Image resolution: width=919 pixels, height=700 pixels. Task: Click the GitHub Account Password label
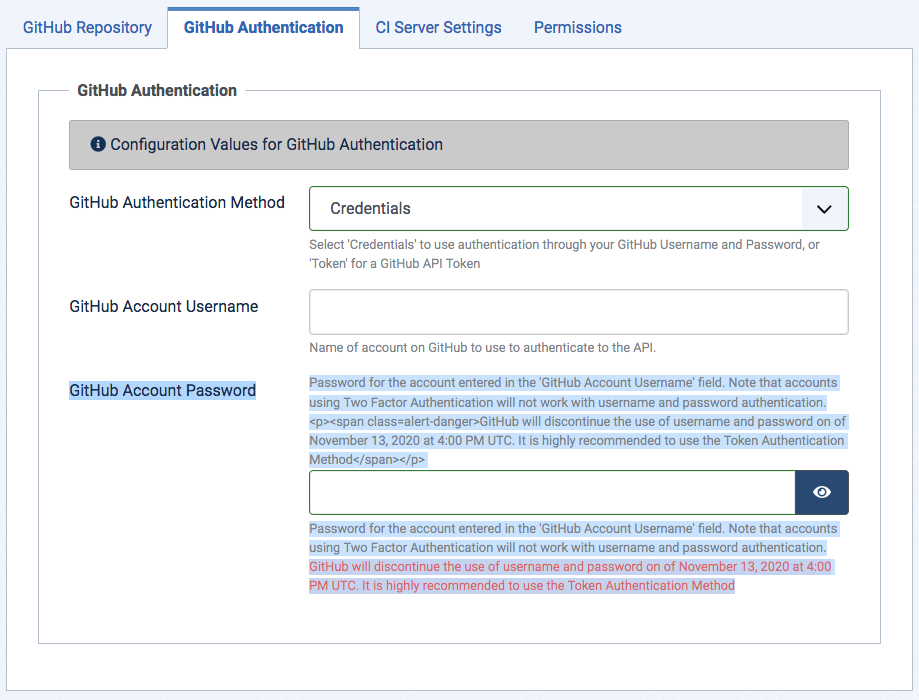pyautogui.click(x=162, y=390)
